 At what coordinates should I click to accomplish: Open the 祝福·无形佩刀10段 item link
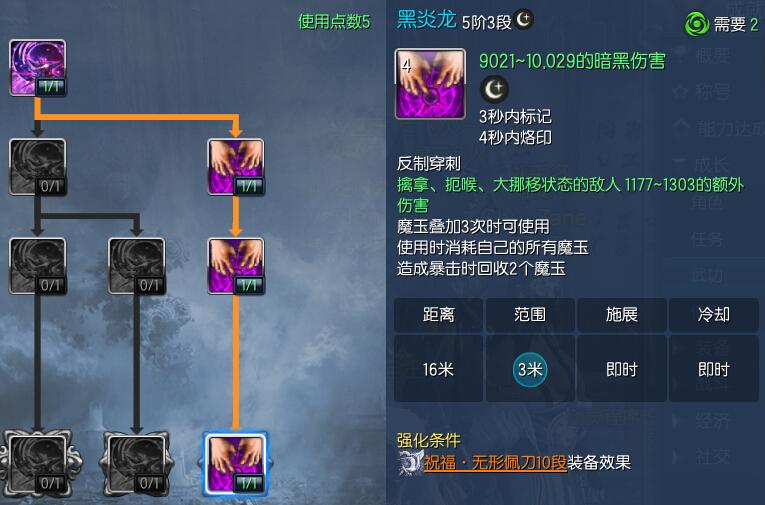(495, 463)
